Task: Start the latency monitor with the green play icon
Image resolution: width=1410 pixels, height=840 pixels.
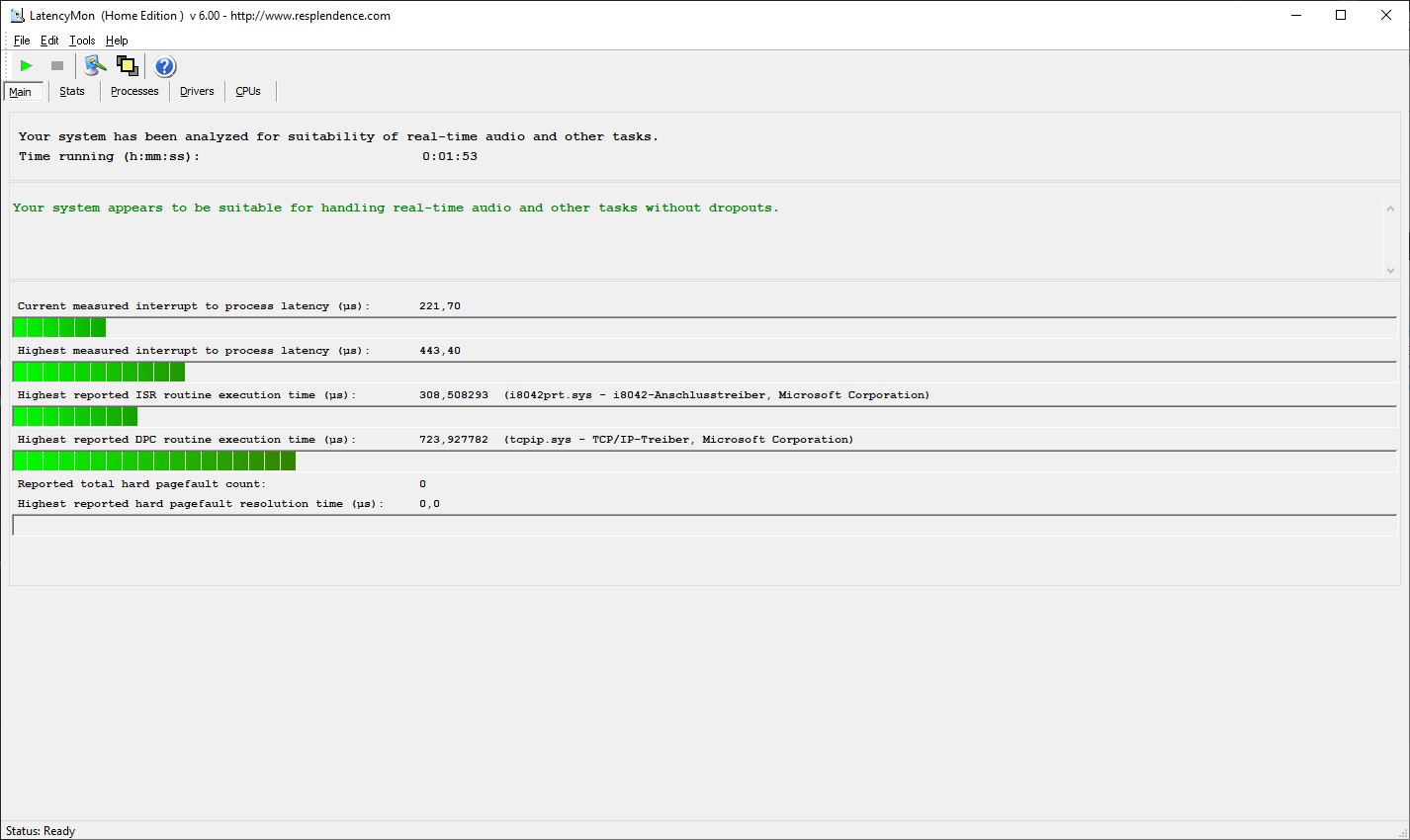Action: click(27, 66)
